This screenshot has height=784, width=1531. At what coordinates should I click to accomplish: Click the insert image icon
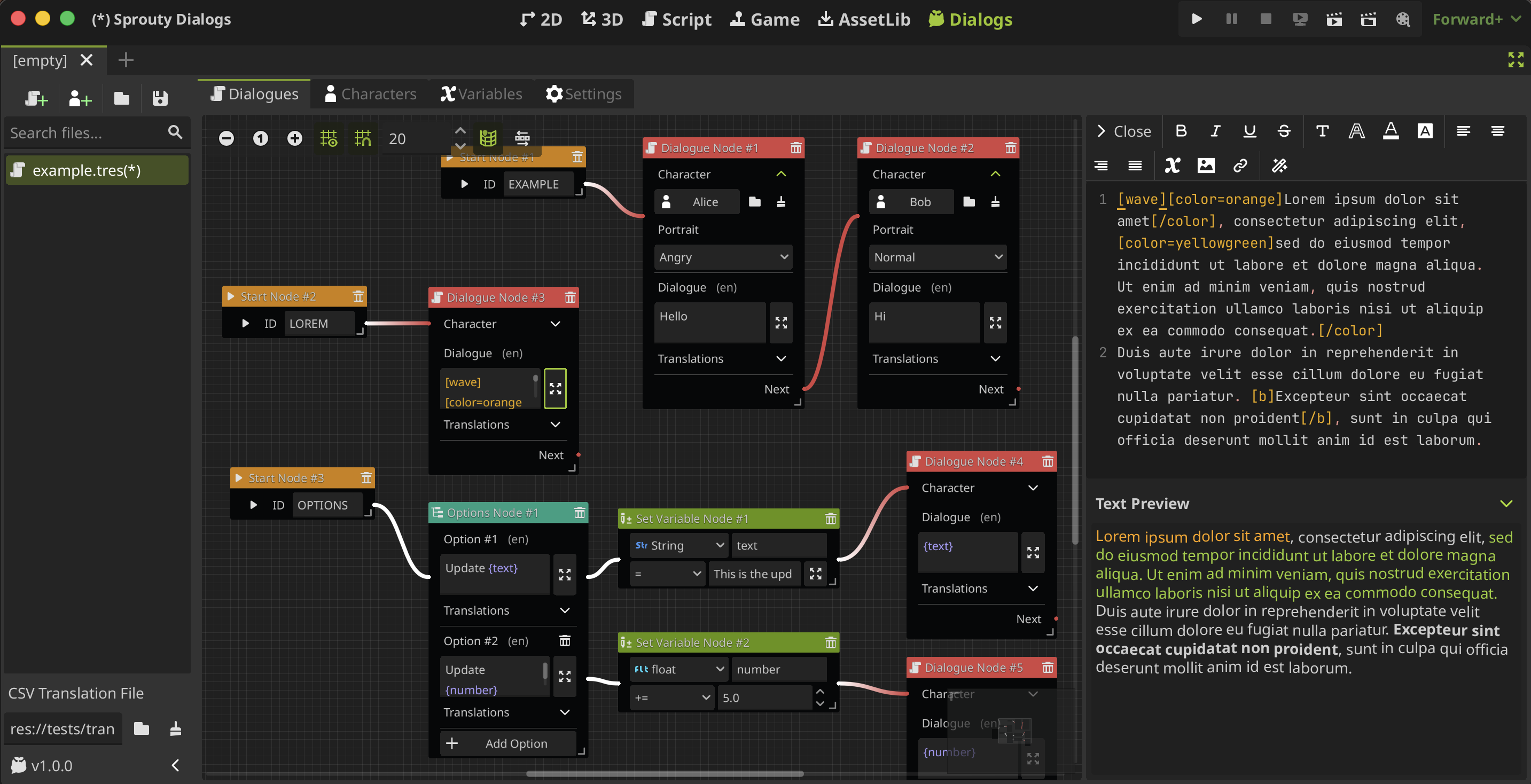point(1206,166)
